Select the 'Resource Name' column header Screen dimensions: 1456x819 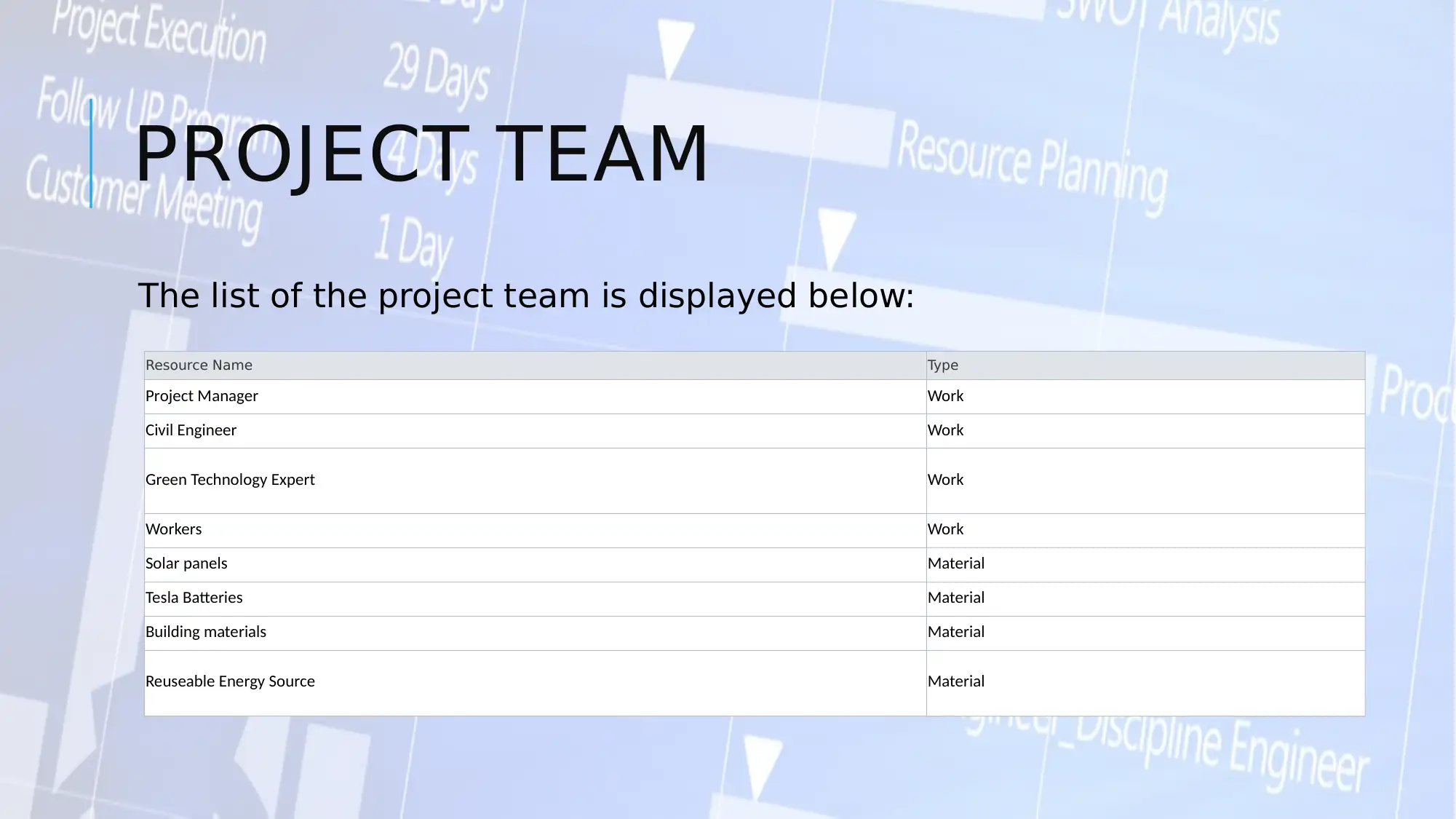(536, 365)
